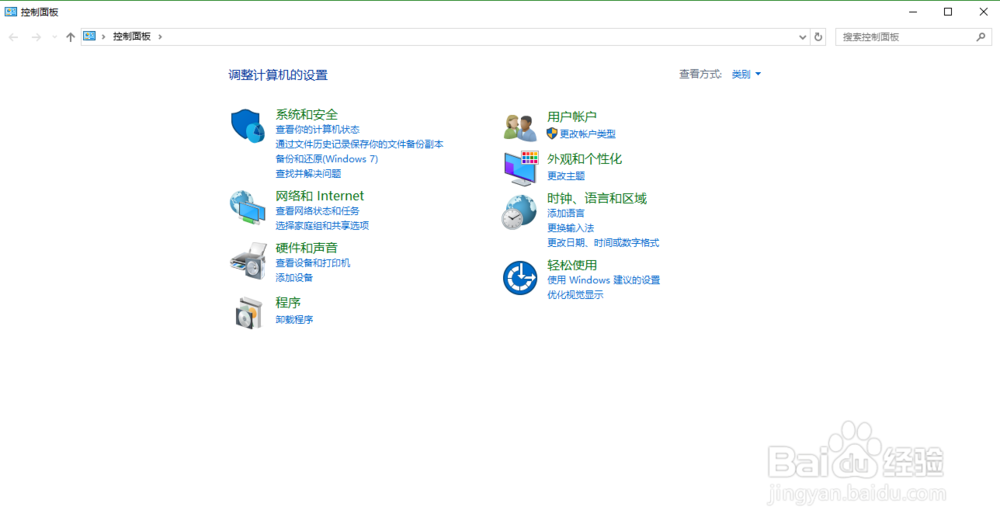The image size is (1000, 528).
Task: Click 通过文件历史记录保存你的文件备份副本 link
Action: [x=360, y=144]
